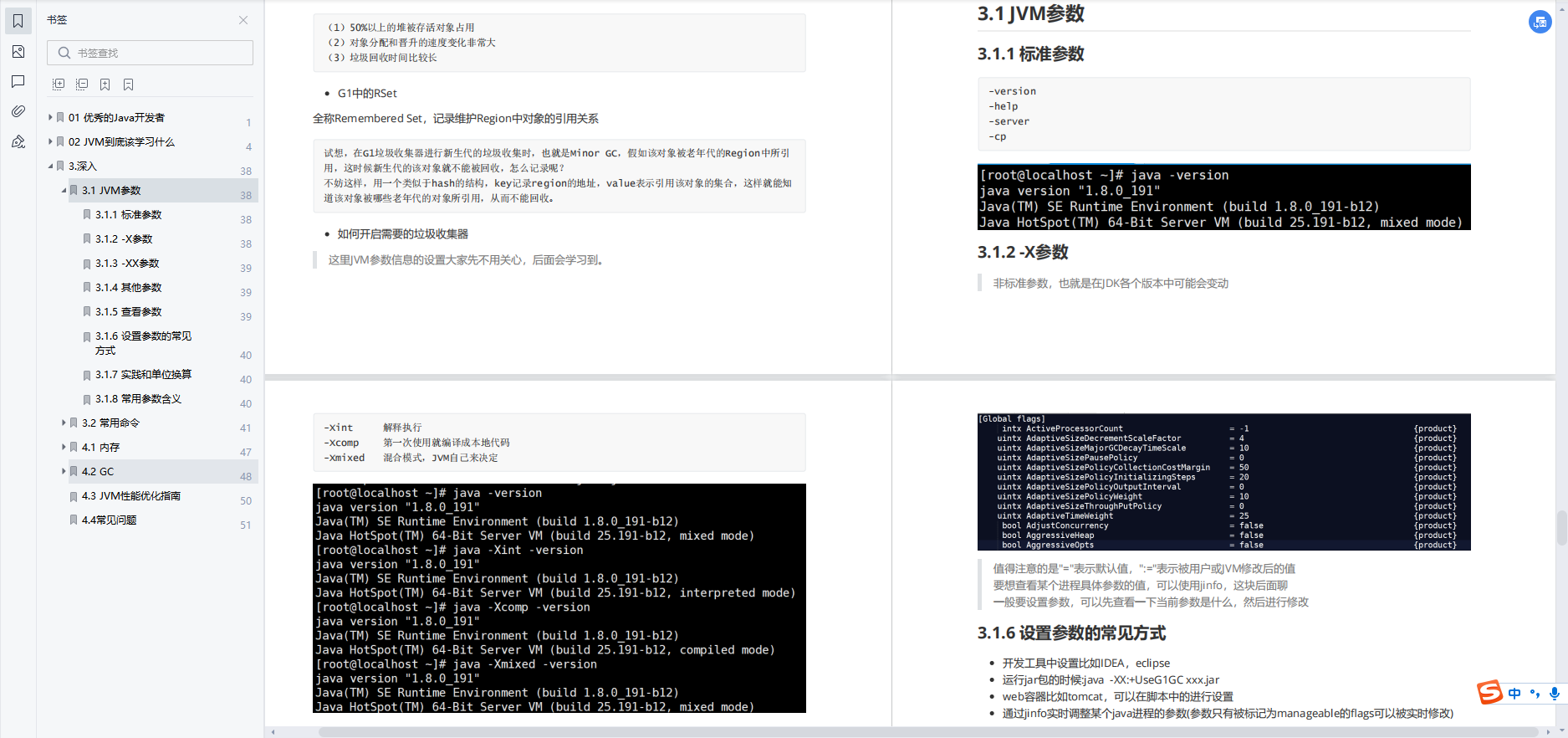The height and width of the screenshot is (738, 1568).
Task: Open the '4.4常见问题' bookmark
Action: (x=109, y=520)
